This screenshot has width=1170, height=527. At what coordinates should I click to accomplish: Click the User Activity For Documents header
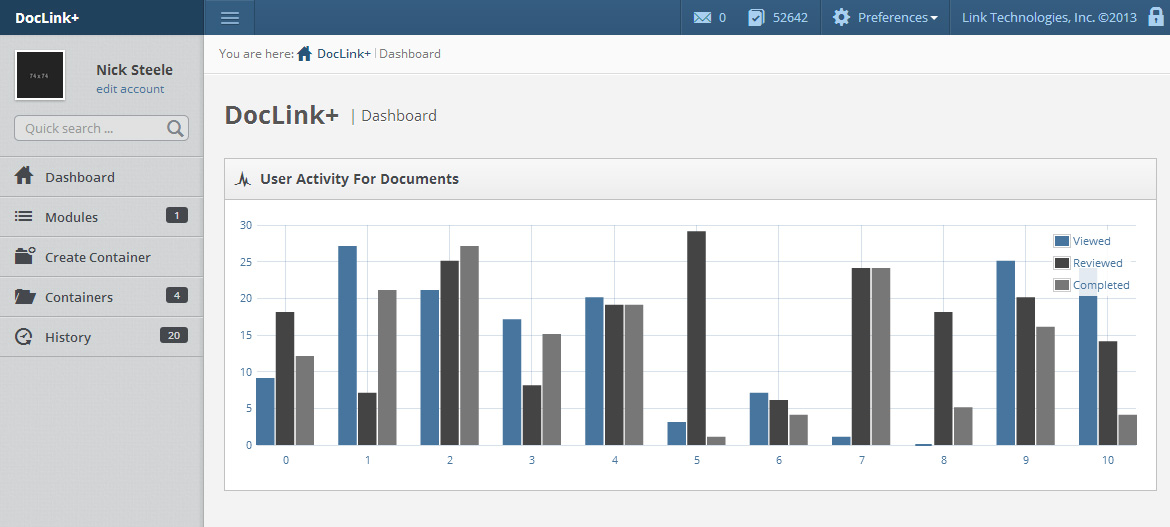359,179
